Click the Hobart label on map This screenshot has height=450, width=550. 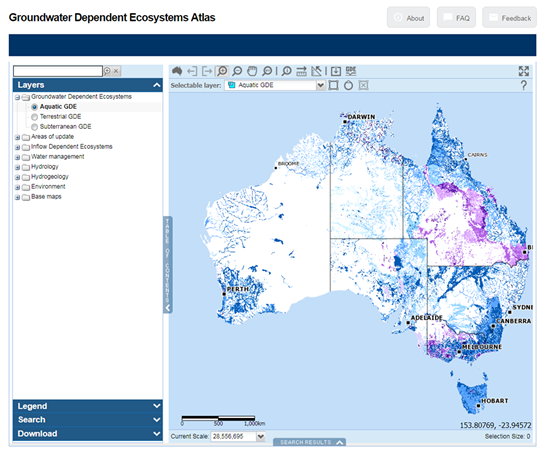pyautogui.click(x=495, y=401)
